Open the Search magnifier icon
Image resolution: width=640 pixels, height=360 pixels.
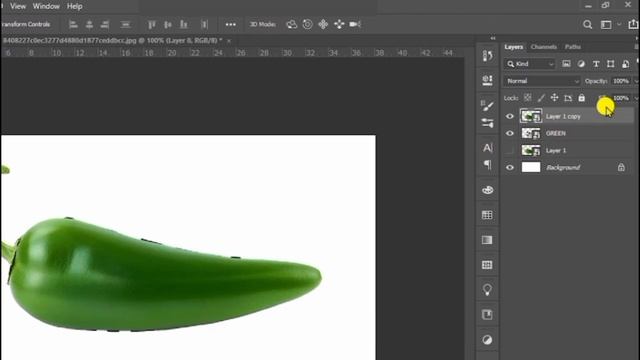587,24
